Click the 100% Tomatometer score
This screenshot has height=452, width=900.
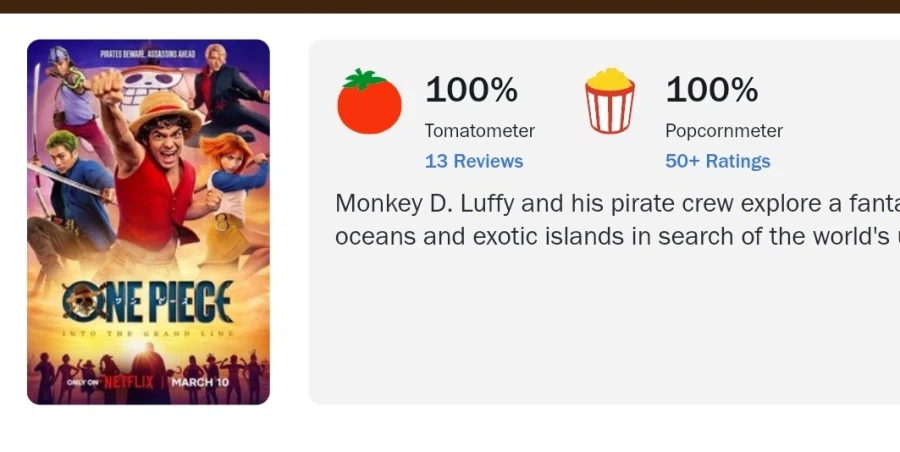point(472,90)
